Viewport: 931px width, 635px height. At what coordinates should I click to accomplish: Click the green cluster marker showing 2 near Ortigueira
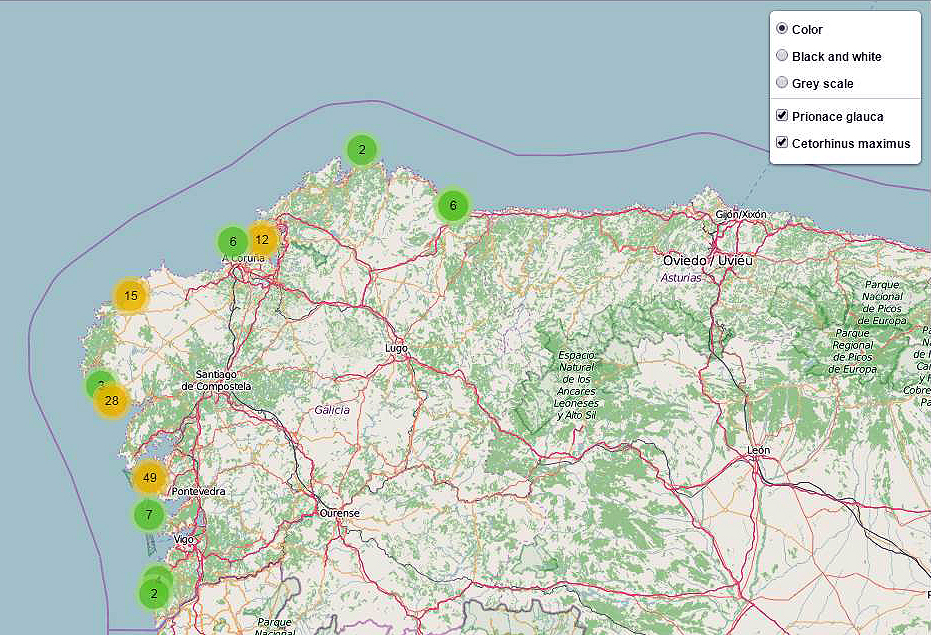click(360, 147)
